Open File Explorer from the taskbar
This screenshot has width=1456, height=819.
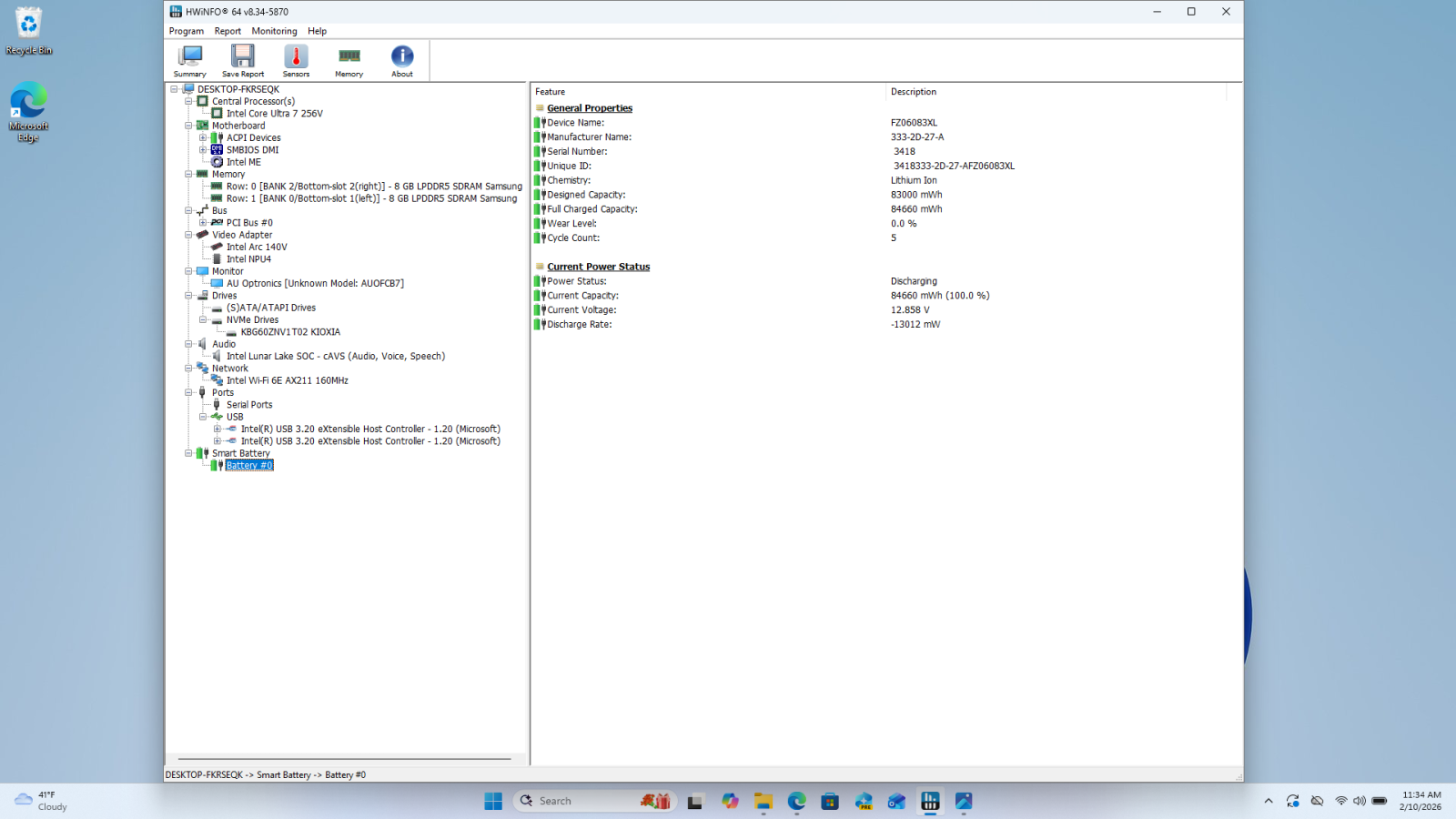click(x=763, y=801)
